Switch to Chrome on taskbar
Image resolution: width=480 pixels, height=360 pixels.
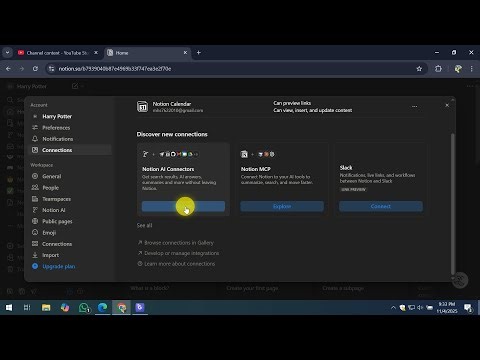click(x=121, y=308)
